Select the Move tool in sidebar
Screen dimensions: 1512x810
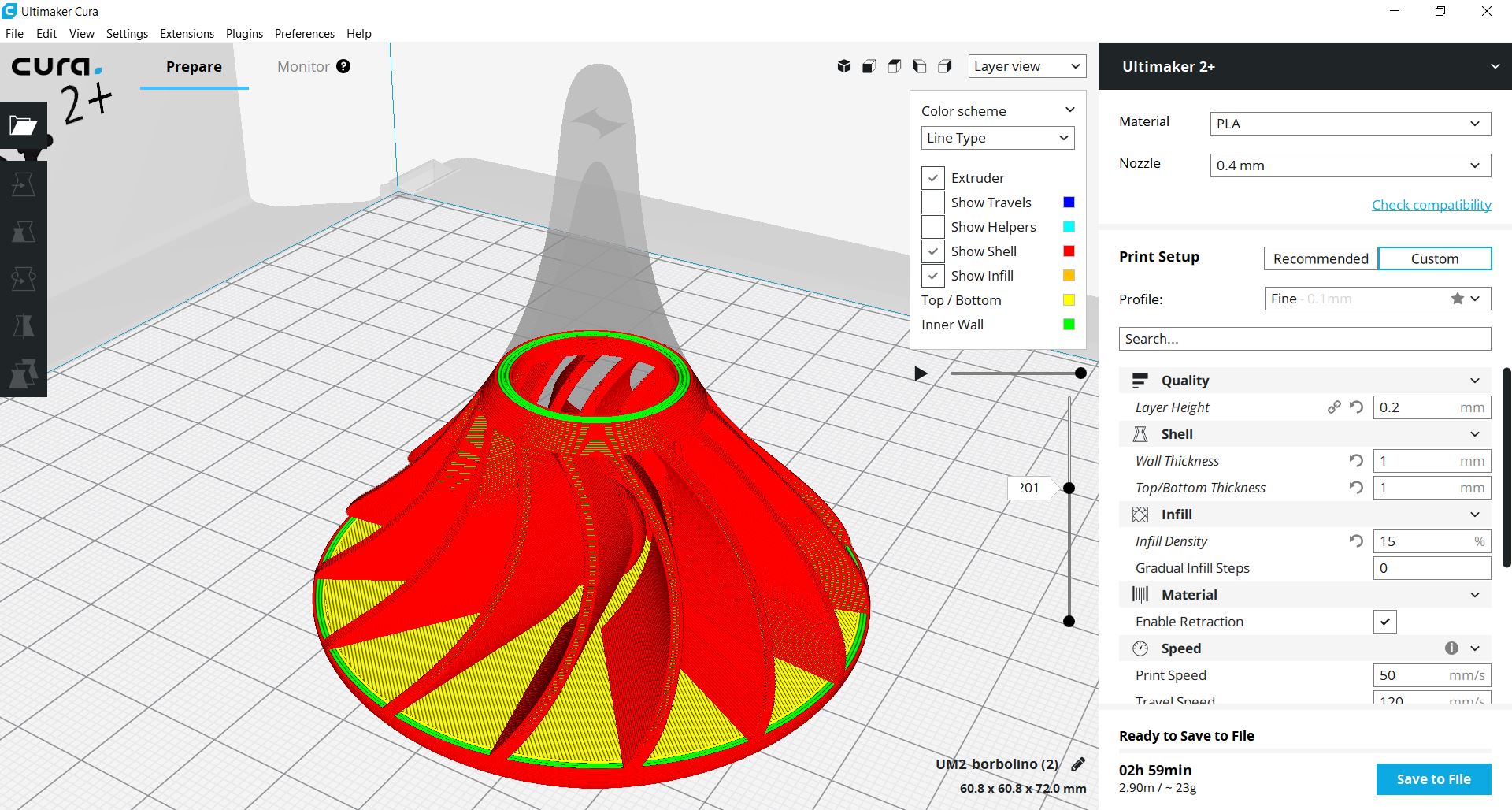pos(24,184)
